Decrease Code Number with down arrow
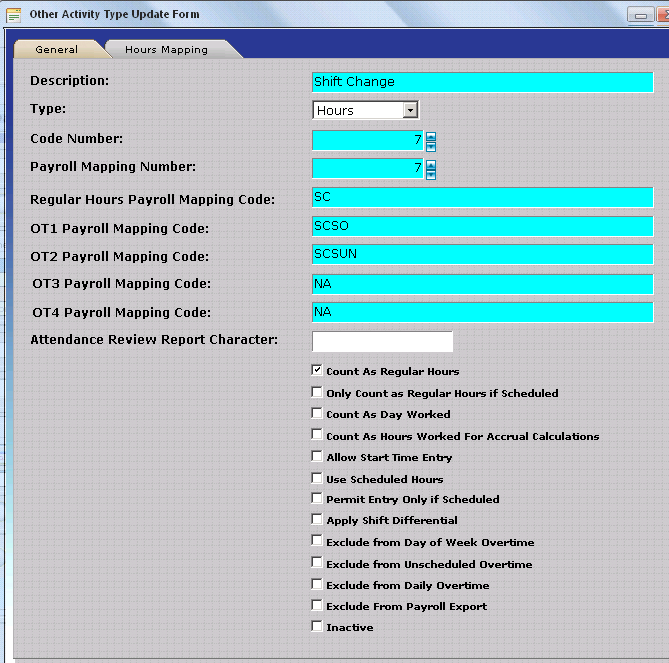This screenshot has width=669, height=663. 431,146
